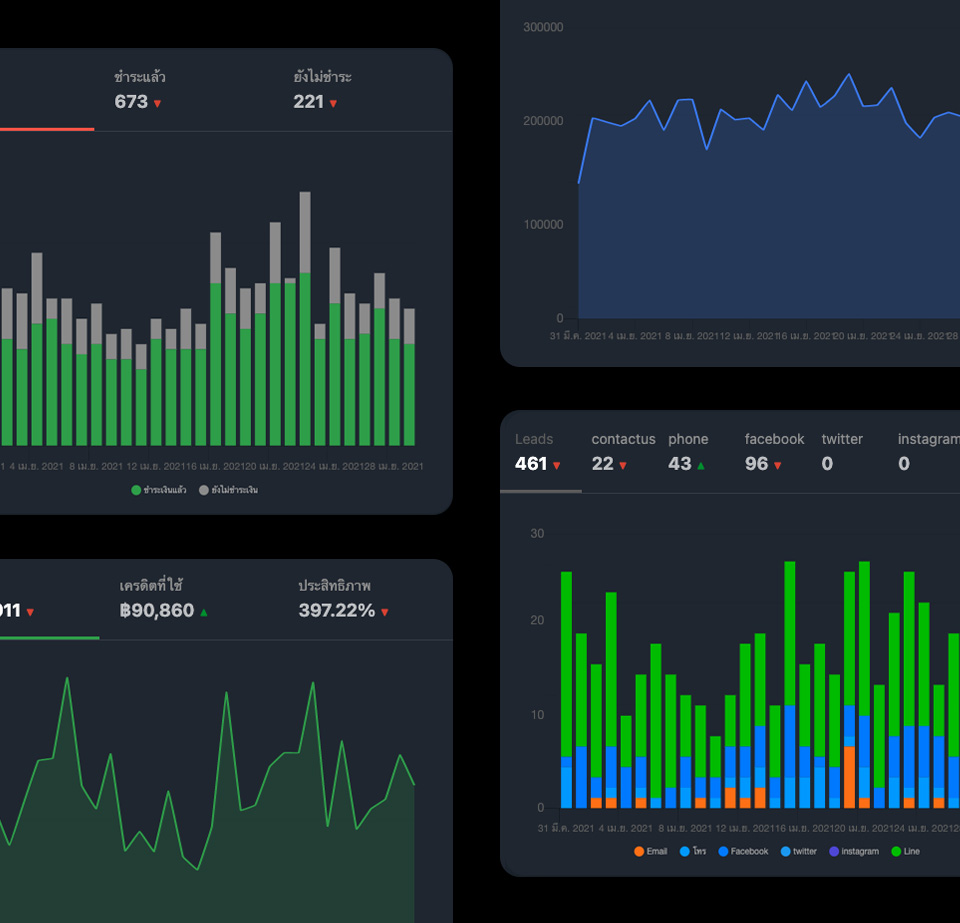Click the orange Email legend color dot
Screen dimensions: 960x923
pos(639,852)
